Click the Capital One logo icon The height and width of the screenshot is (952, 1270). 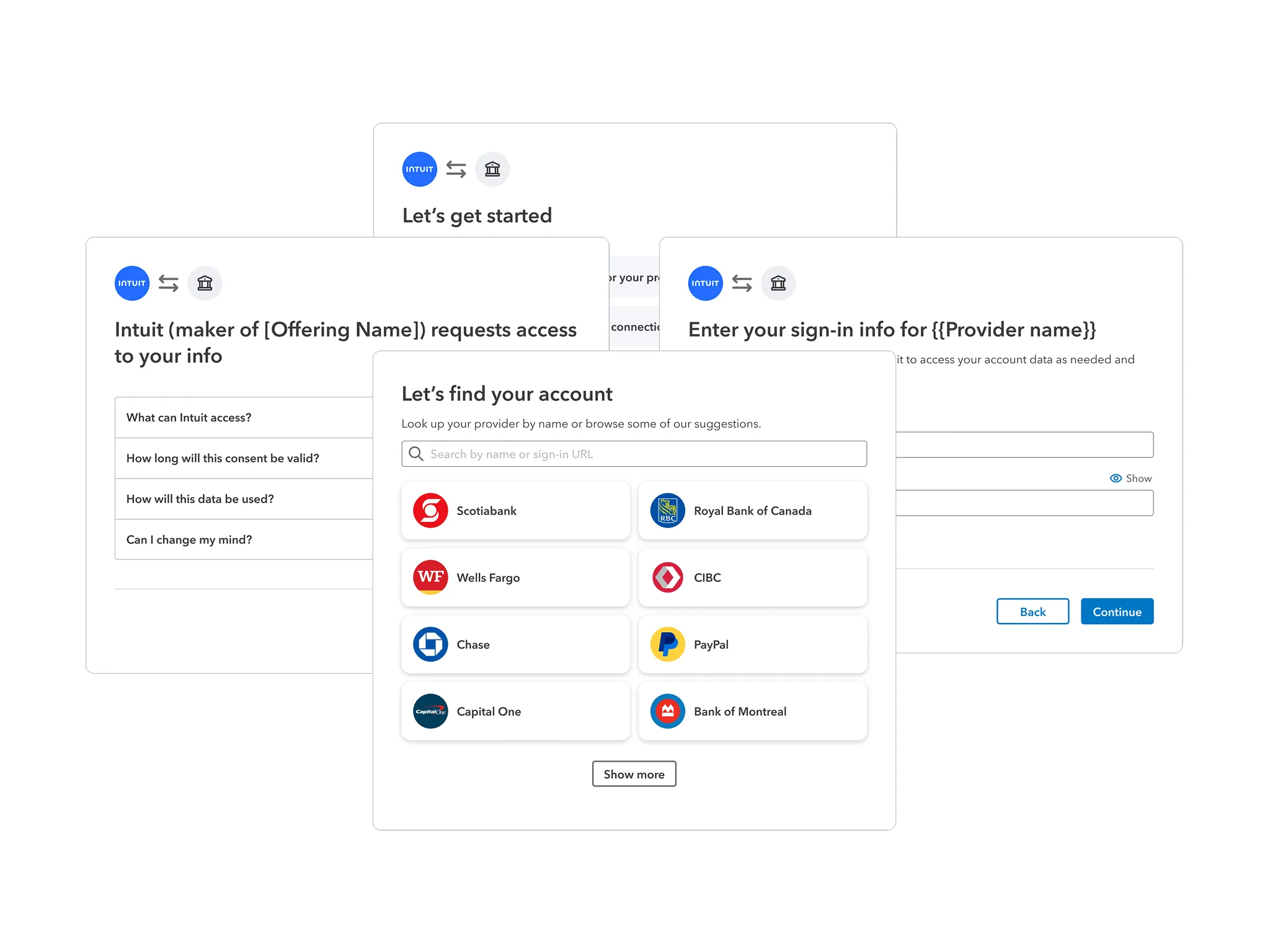430,712
